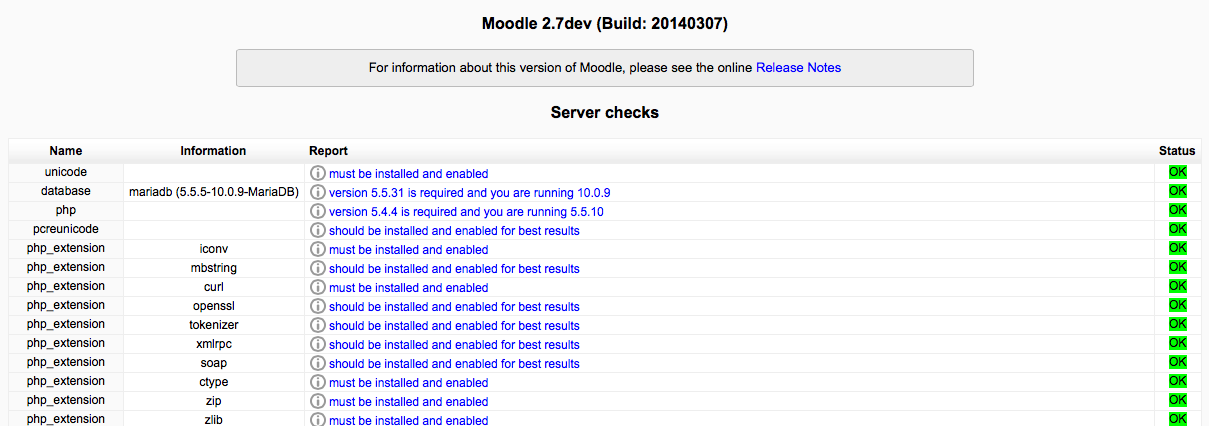Click the OK status in the tokenizer row
This screenshot has width=1209, height=426.
point(1177,325)
